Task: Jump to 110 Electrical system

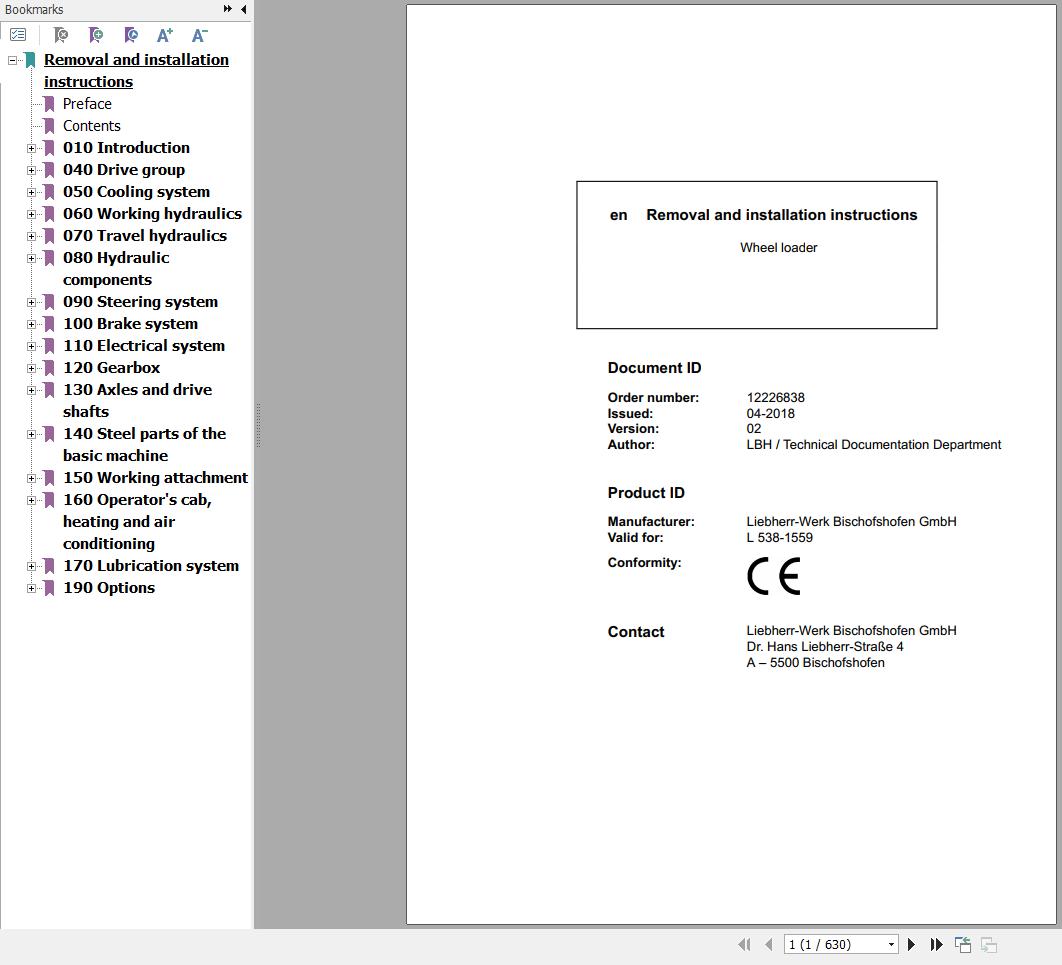Action: point(144,346)
